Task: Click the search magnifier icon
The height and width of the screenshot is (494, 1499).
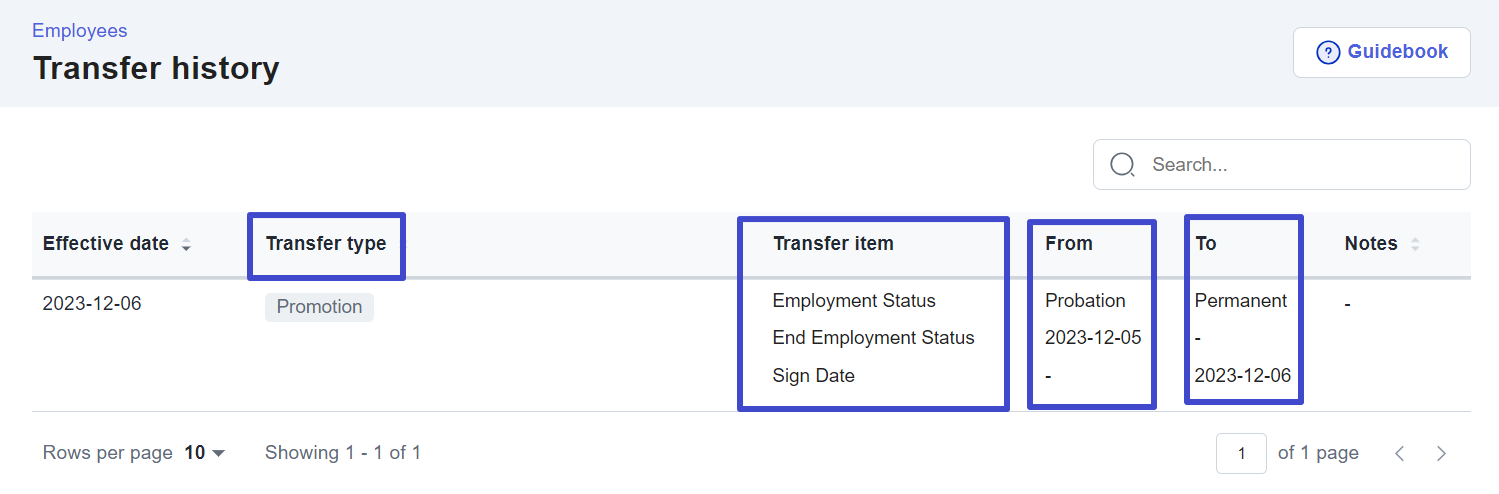Action: click(1123, 165)
